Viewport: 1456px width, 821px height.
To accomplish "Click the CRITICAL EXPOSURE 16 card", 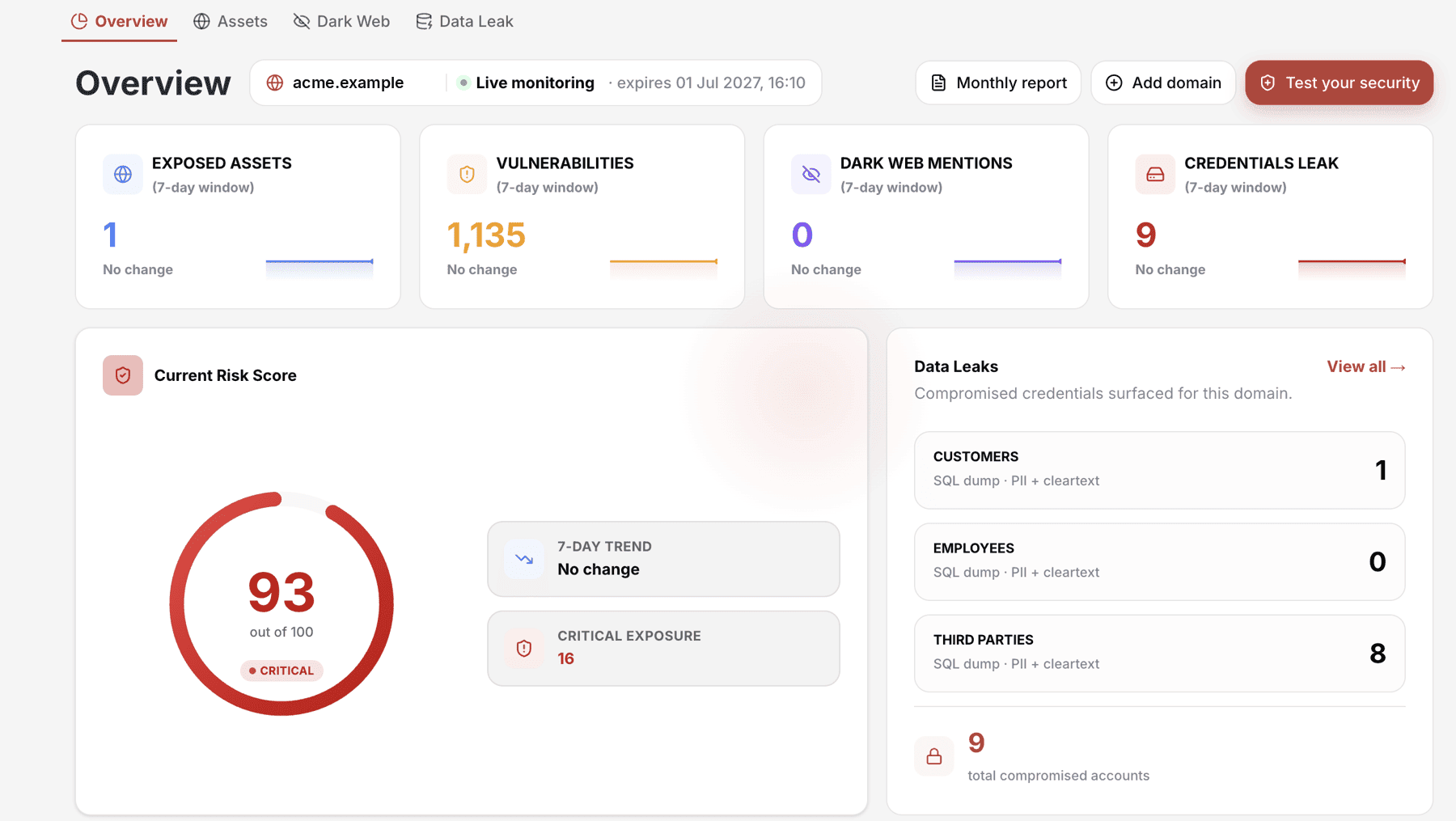I will [663, 648].
